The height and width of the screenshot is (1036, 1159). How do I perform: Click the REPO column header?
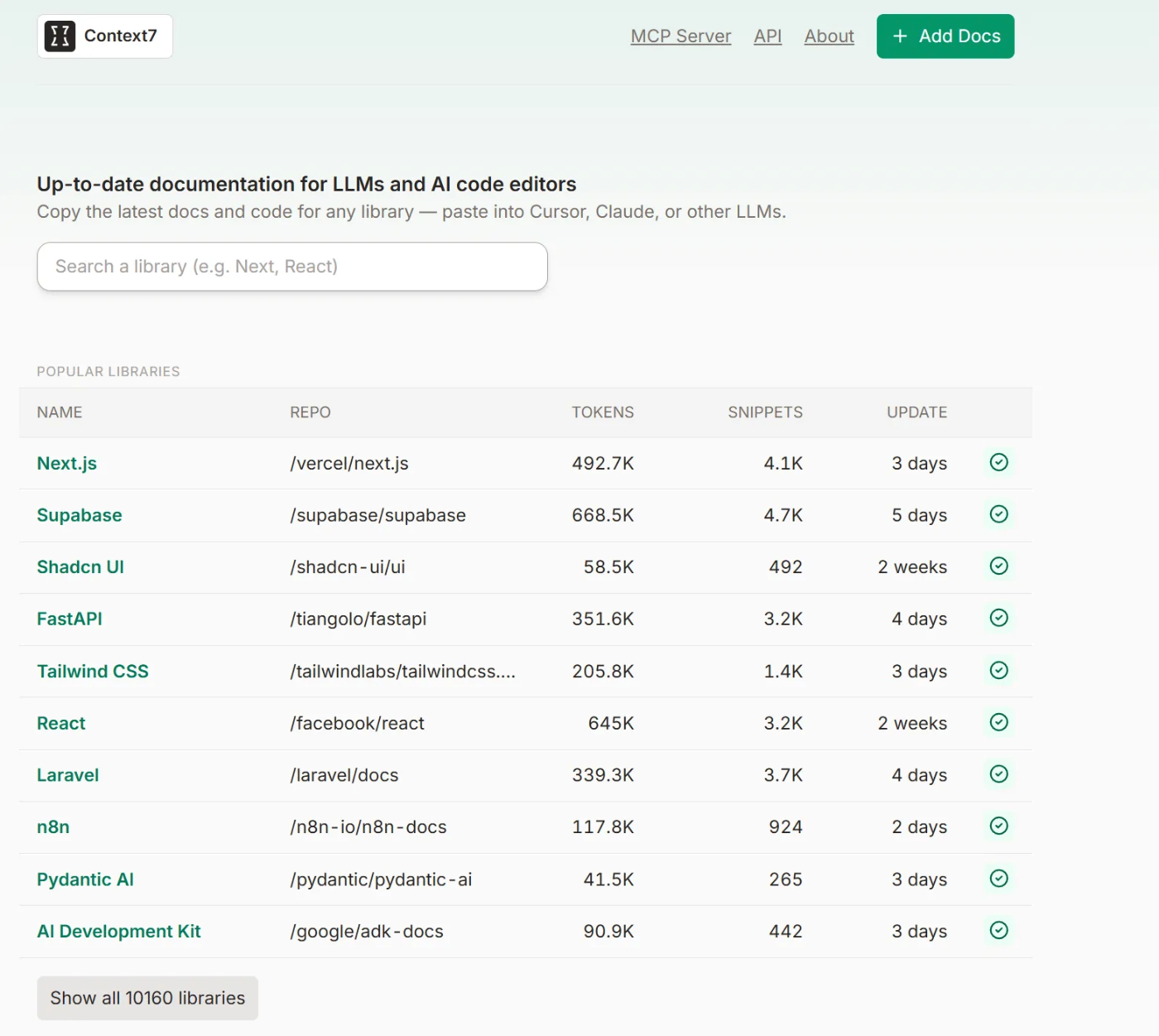pos(310,412)
